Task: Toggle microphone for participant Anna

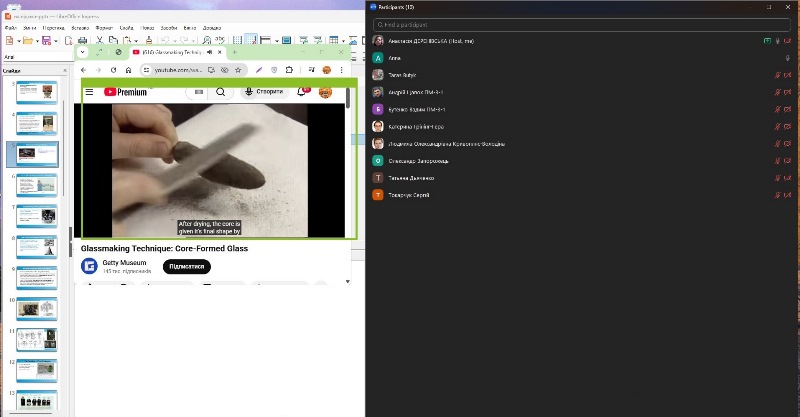Action: pyautogui.click(x=789, y=59)
